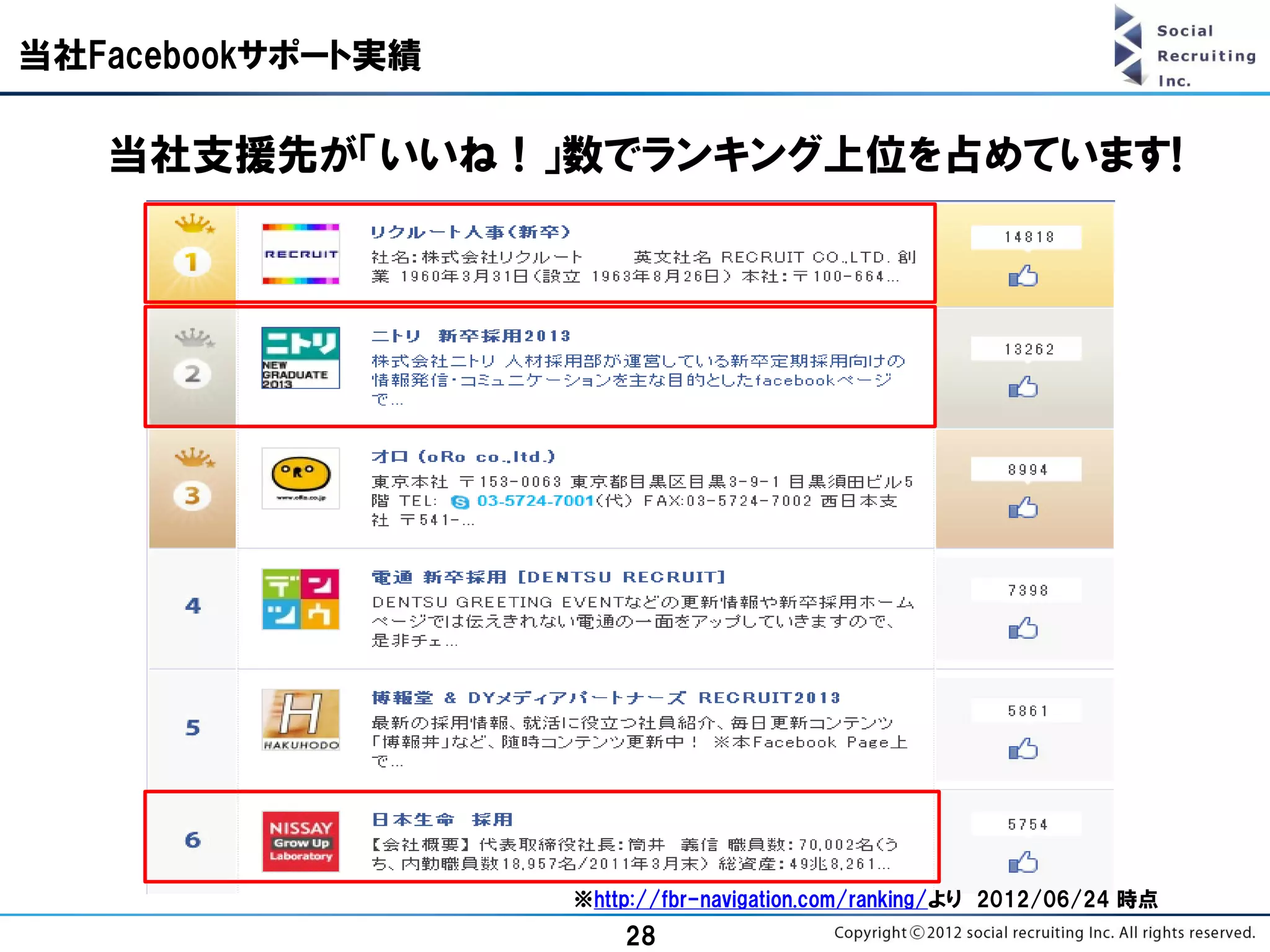This screenshot has height=952, width=1270.
Task: Click the like count 5754
Action: tap(1028, 824)
